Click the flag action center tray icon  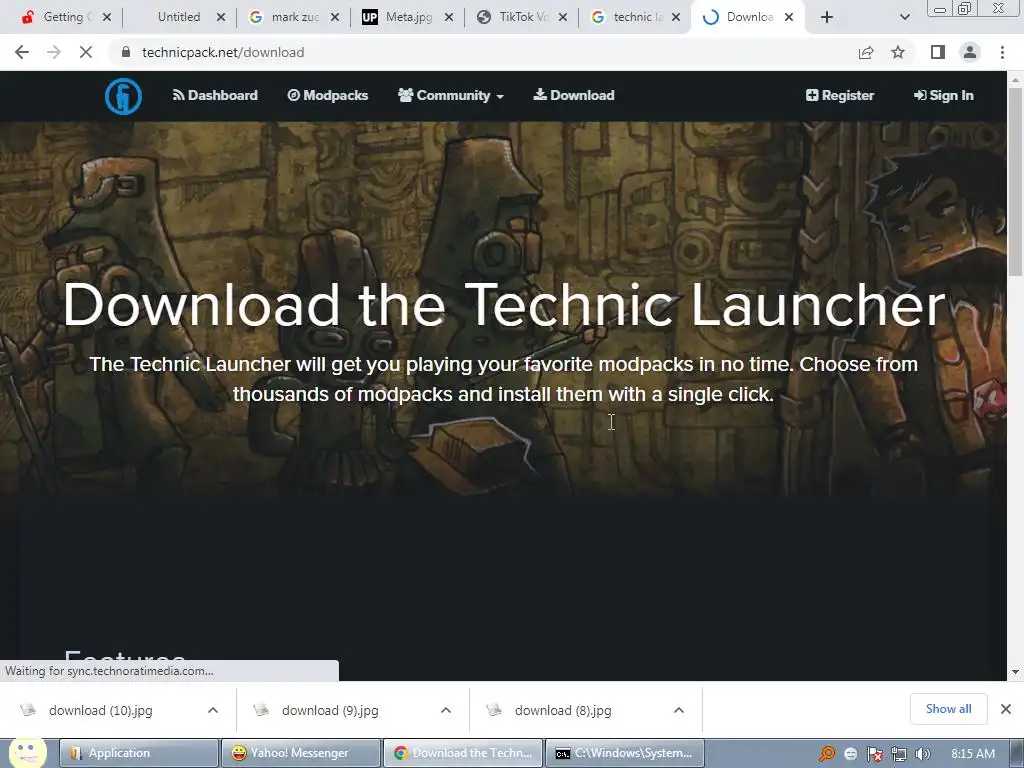coord(874,754)
